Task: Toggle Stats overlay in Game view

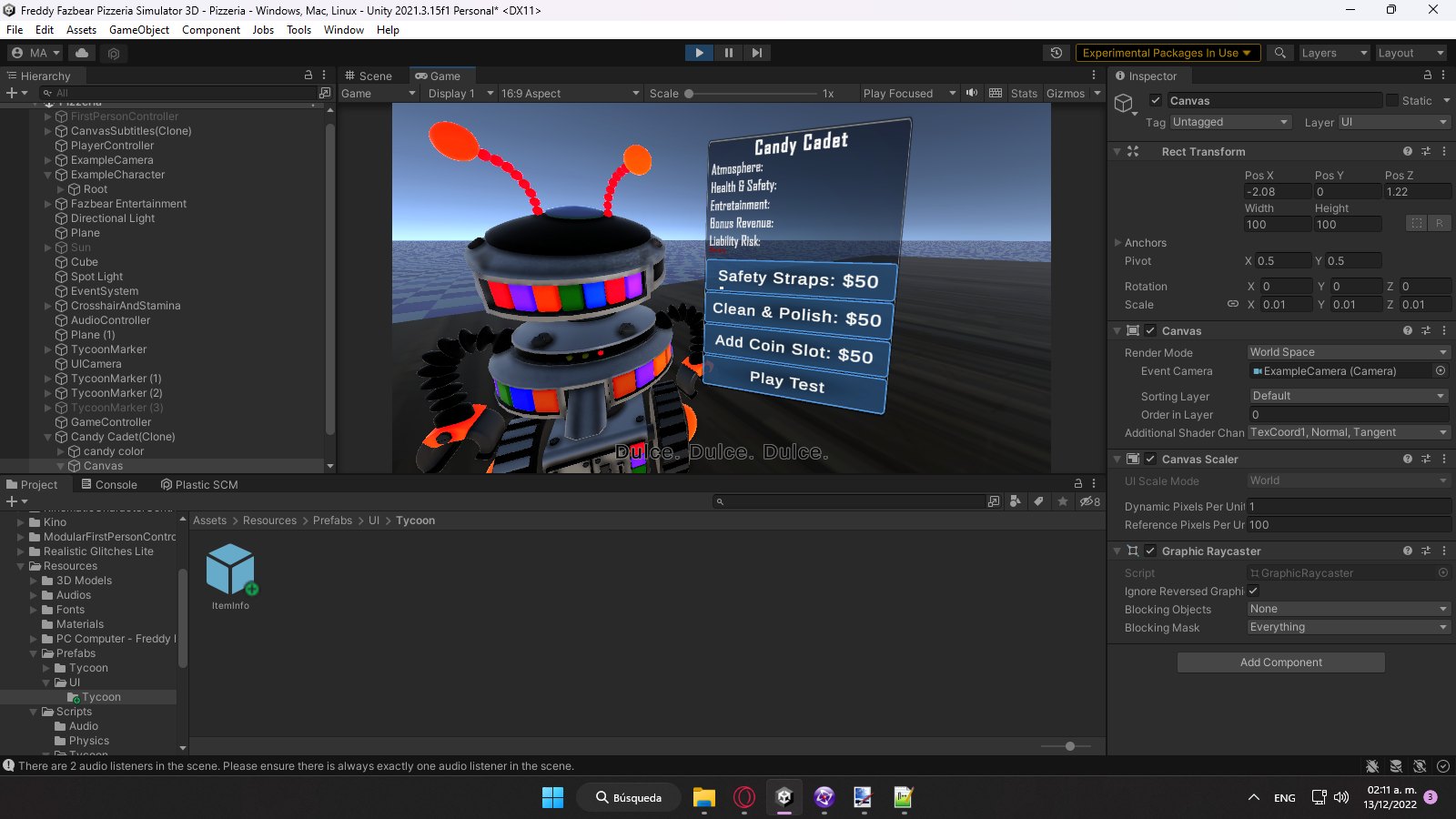Action: click(1024, 93)
